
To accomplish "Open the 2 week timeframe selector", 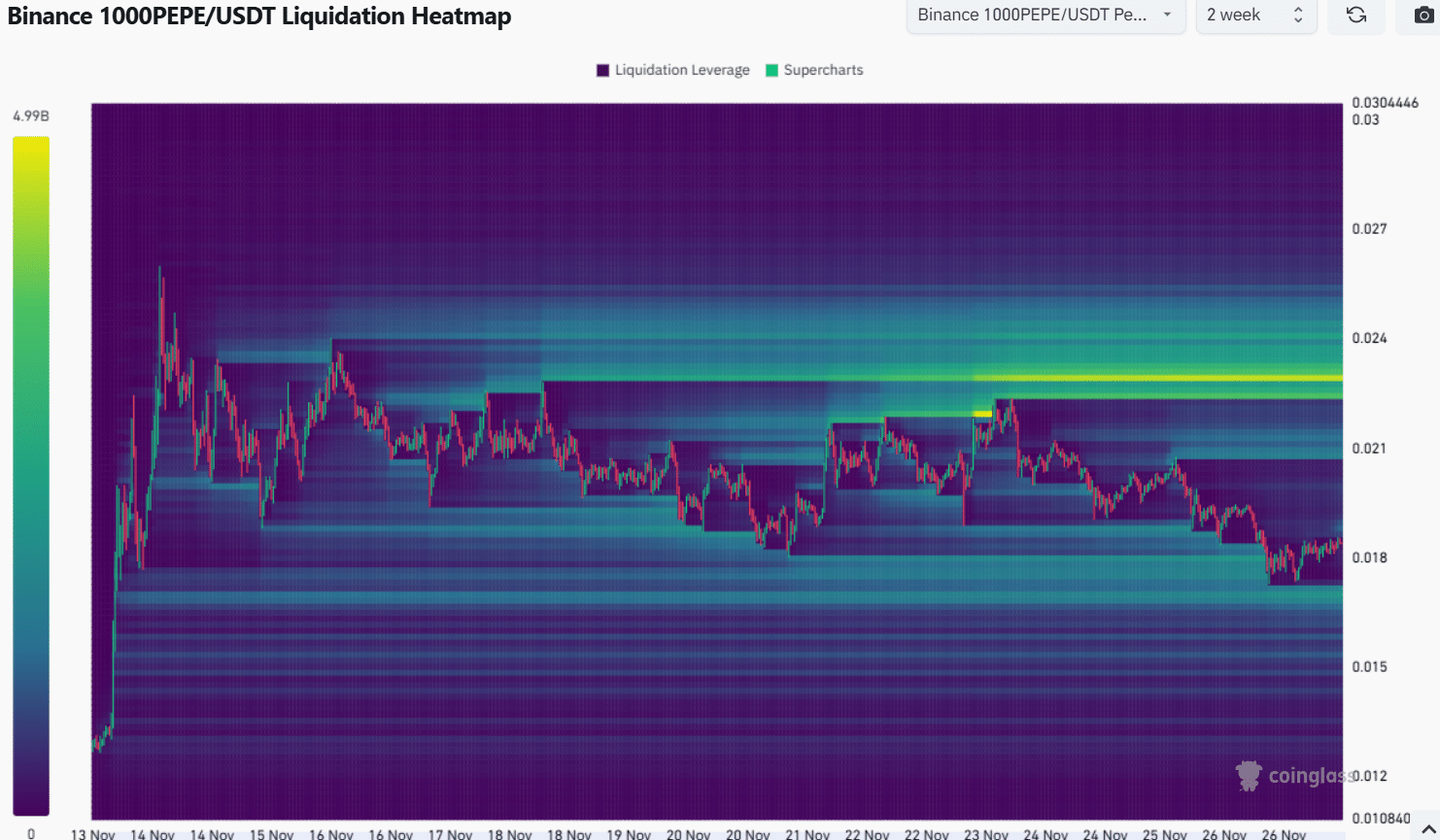I will pyautogui.click(x=1255, y=15).
